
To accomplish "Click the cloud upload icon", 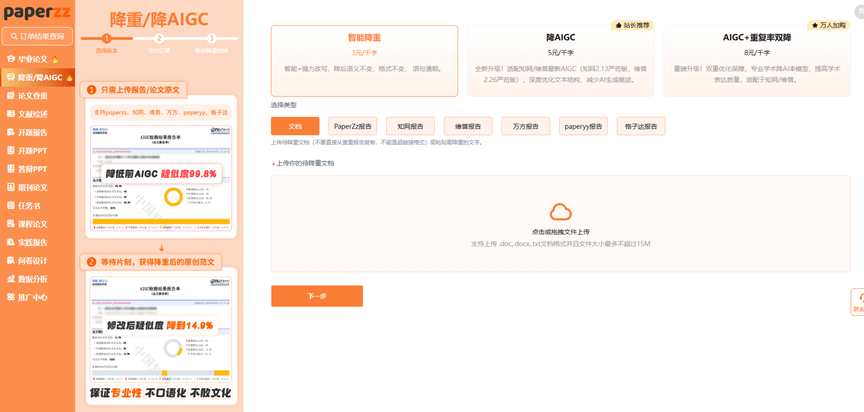I will click(560, 212).
